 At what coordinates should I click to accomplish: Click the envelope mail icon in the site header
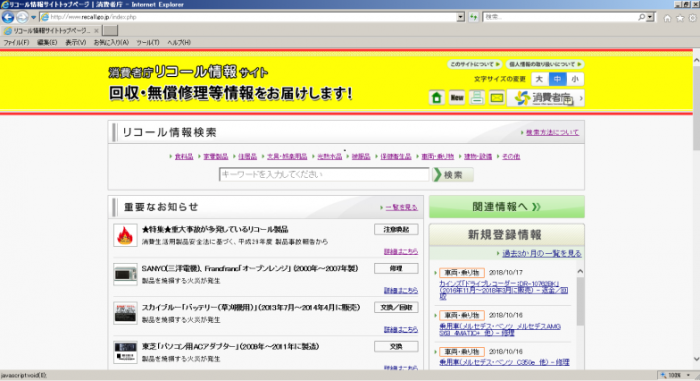click(x=497, y=97)
